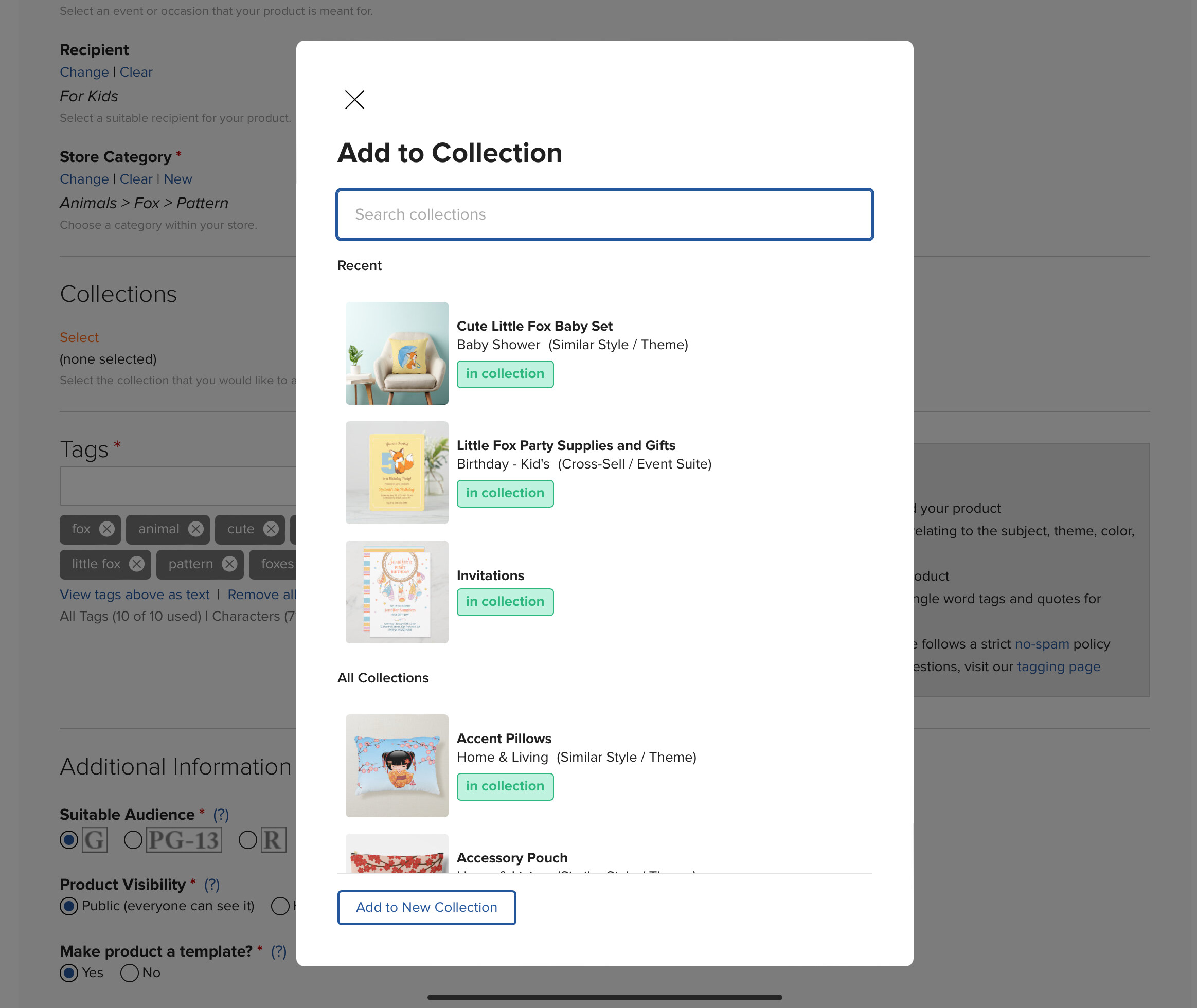Click View tags above as text

point(135,595)
